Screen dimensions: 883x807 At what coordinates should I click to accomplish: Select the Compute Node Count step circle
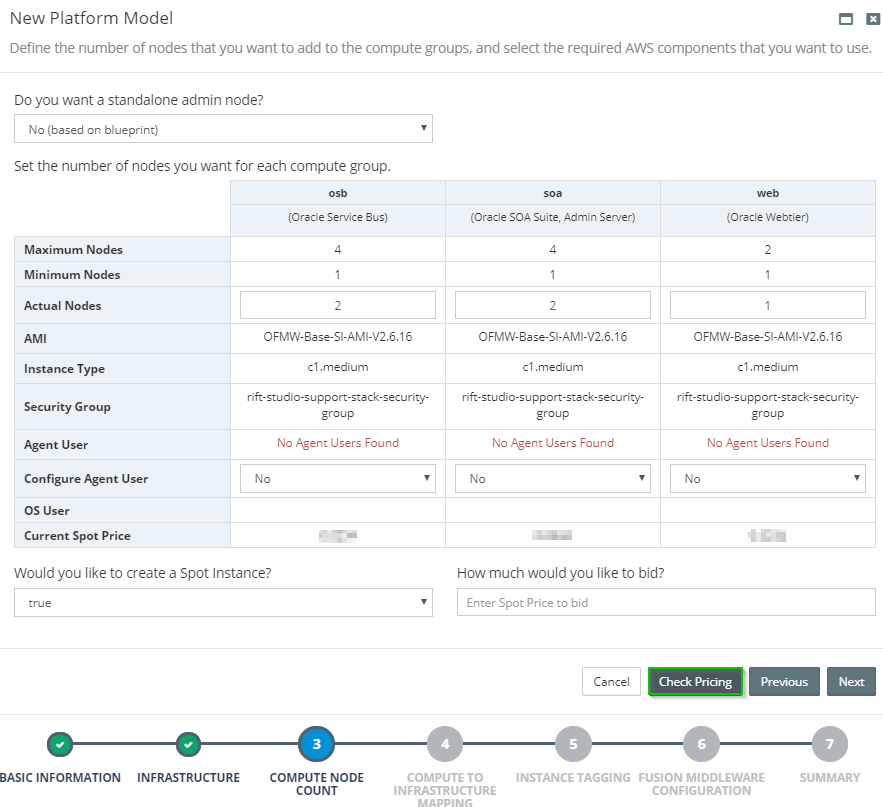tap(316, 744)
